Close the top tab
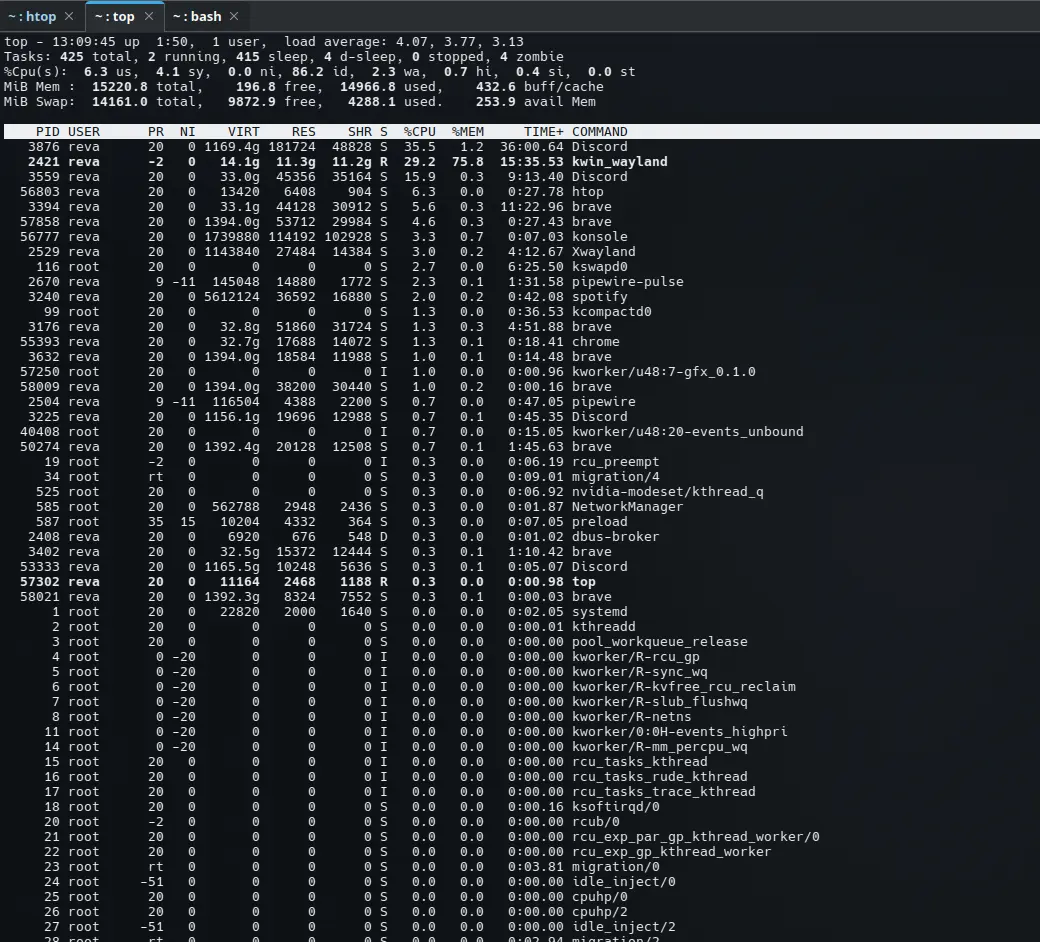Screen dimensions: 1040x942 point(149,16)
